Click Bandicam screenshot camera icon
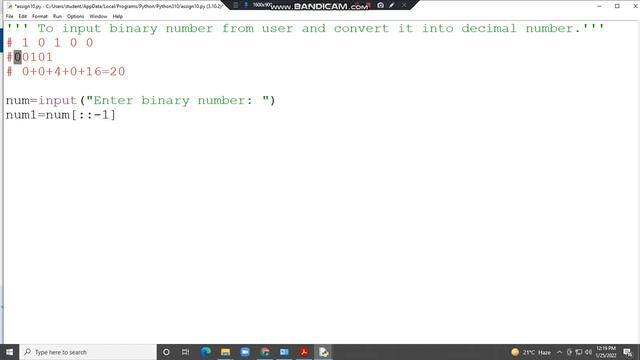The width and height of the screenshot is (640, 360). 380,5
